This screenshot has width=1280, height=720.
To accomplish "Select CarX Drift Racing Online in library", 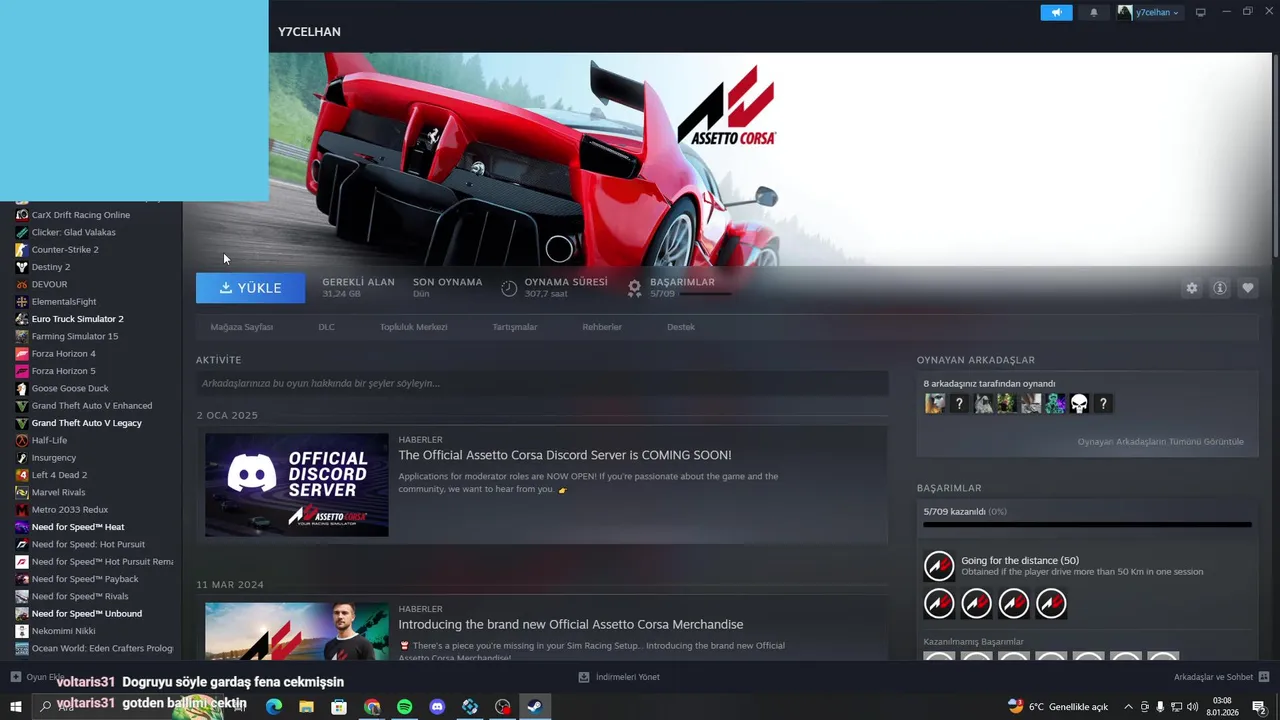I will [x=81, y=215].
